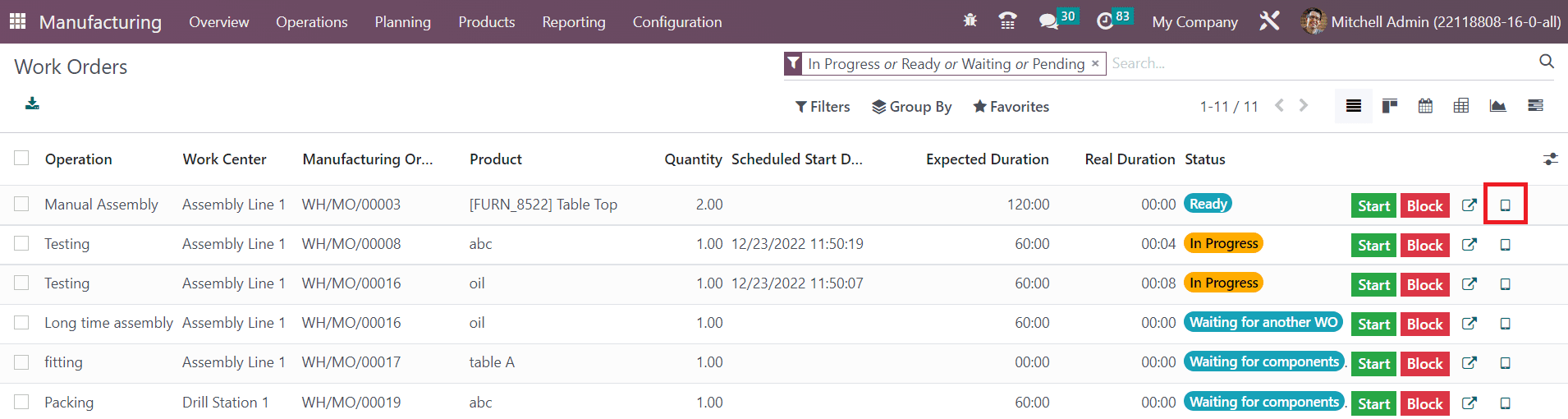Image resolution: width=1568 pixels, height=419 pixels.
Task: Open the debug bug icon menu
Action: click(970, 21)
